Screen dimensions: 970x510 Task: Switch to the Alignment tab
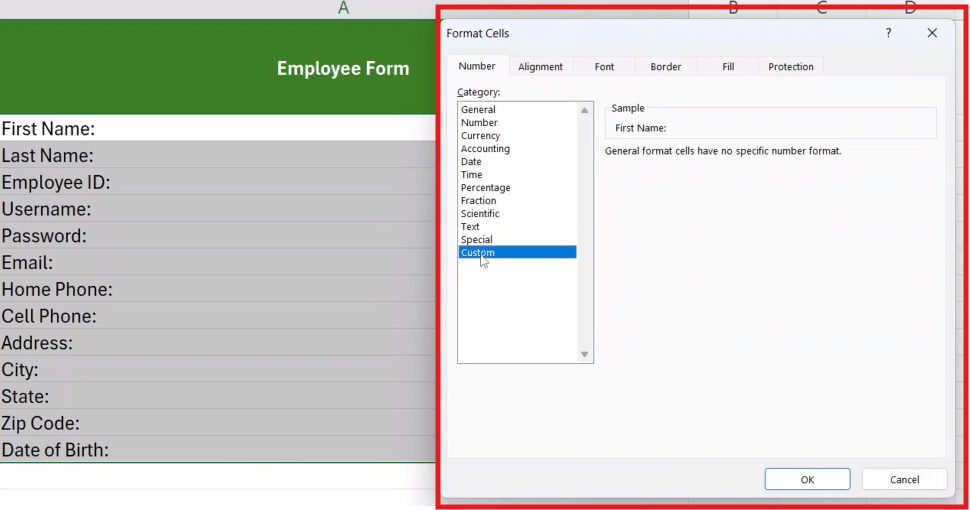pyautogui.click(x=541, y=67)
